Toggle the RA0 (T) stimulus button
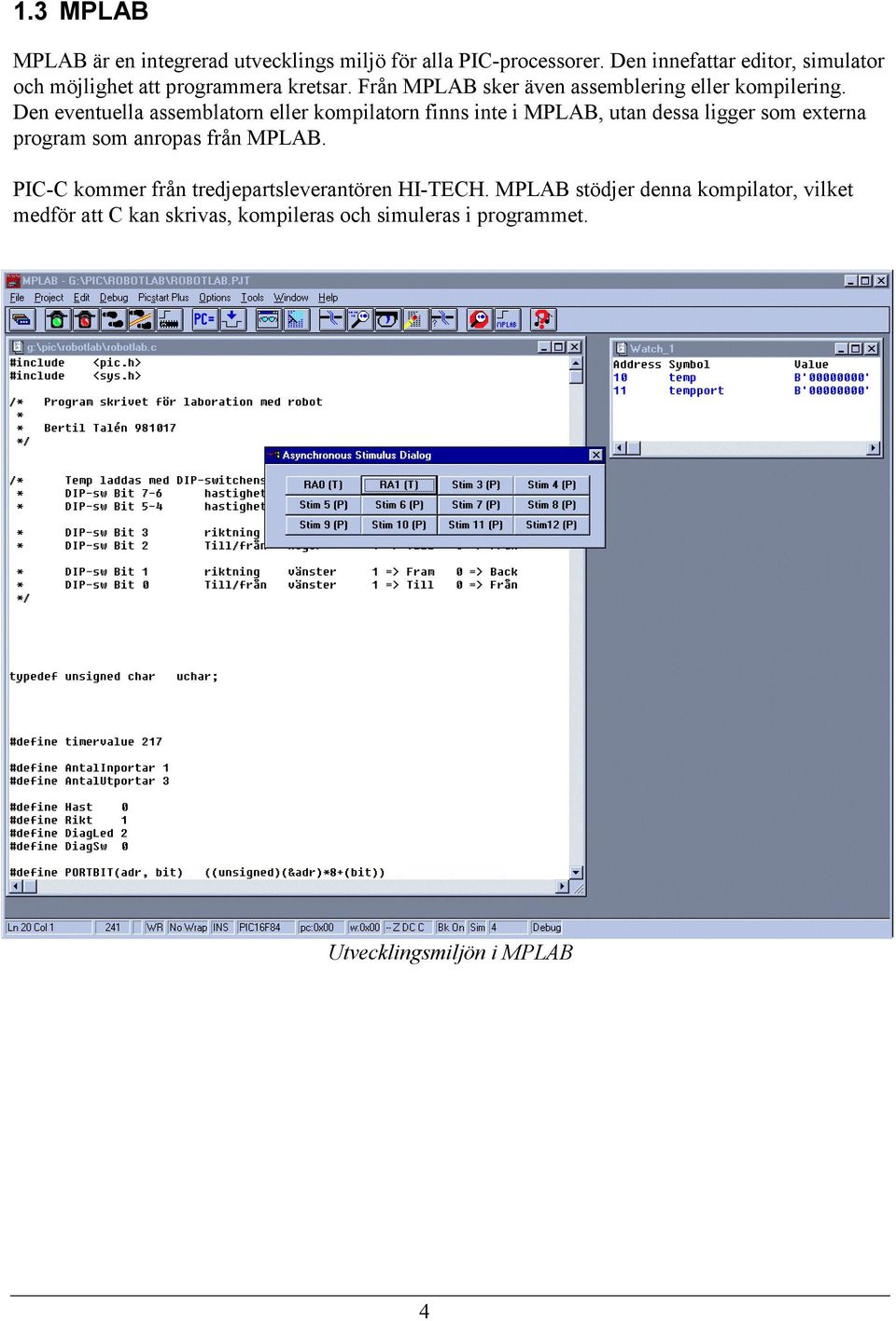Image resolution: width=896 pixels, height=1321 pixels. point(323,485)
